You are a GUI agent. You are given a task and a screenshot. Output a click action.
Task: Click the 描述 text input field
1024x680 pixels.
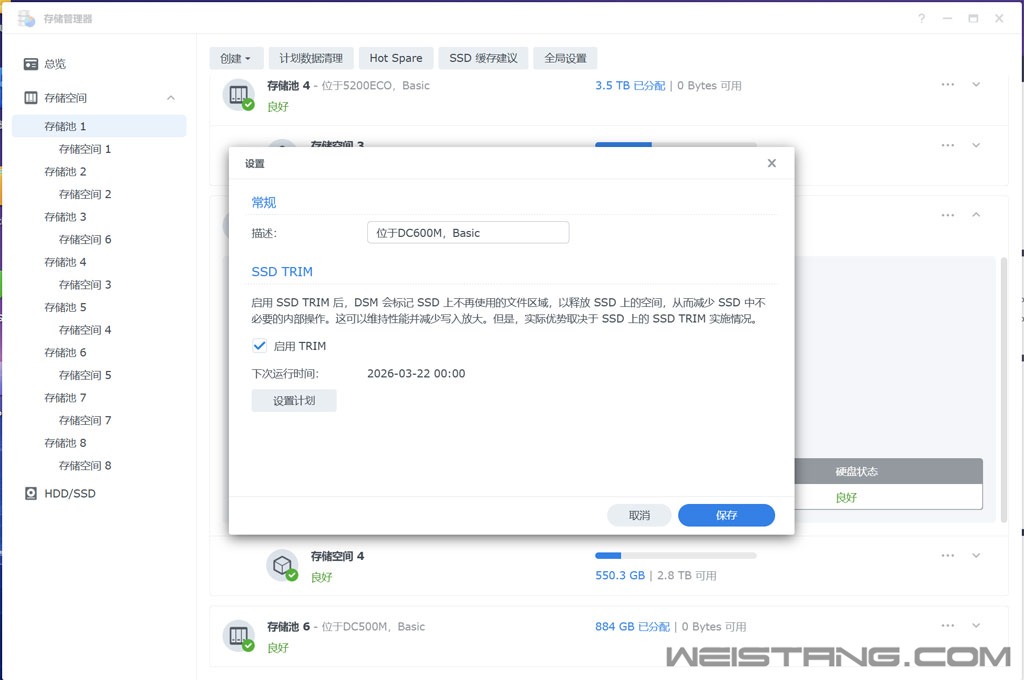(x=468, y=233)
